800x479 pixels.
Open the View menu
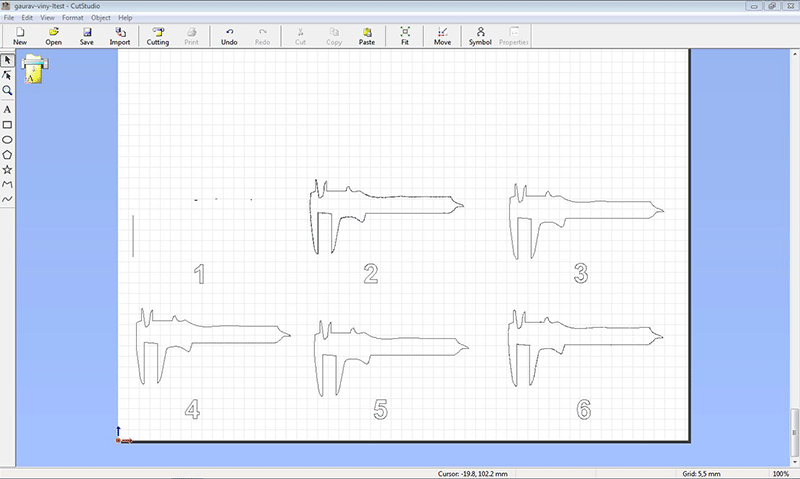tap(47, 17)
